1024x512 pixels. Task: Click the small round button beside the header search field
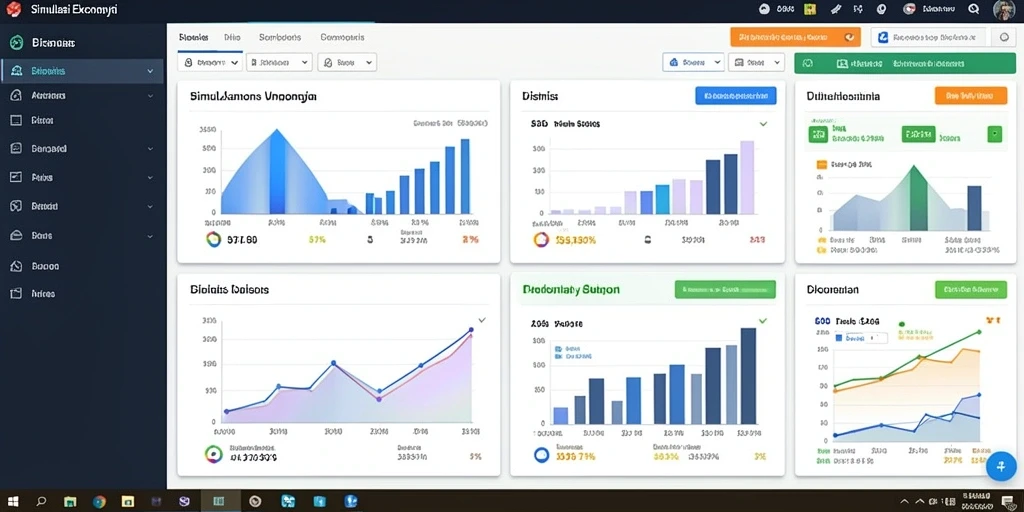(1004, 37)
